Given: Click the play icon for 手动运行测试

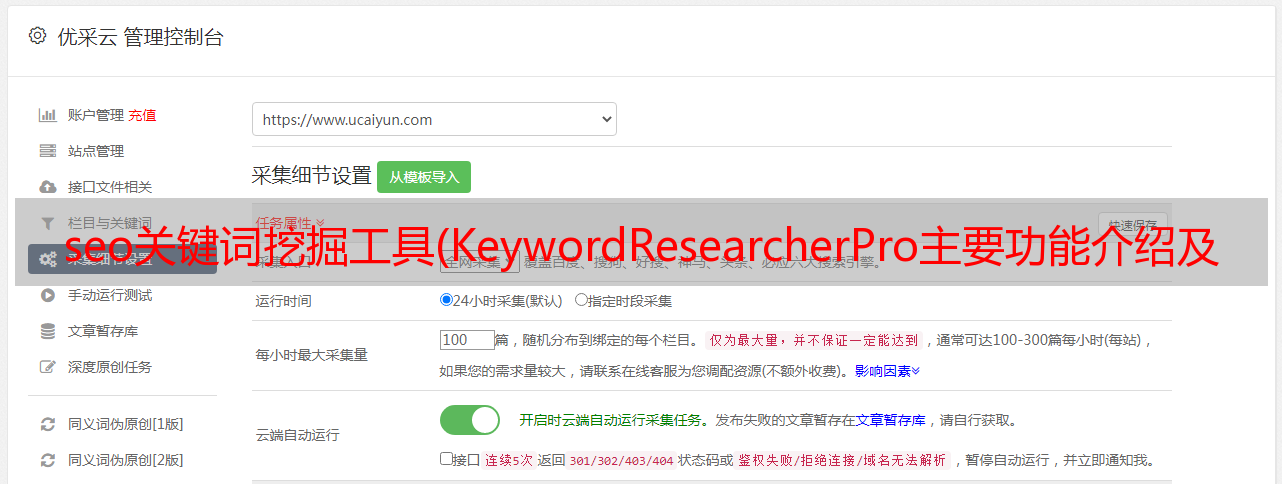Looking at the screenshot, I should click(x=47, y=295).
